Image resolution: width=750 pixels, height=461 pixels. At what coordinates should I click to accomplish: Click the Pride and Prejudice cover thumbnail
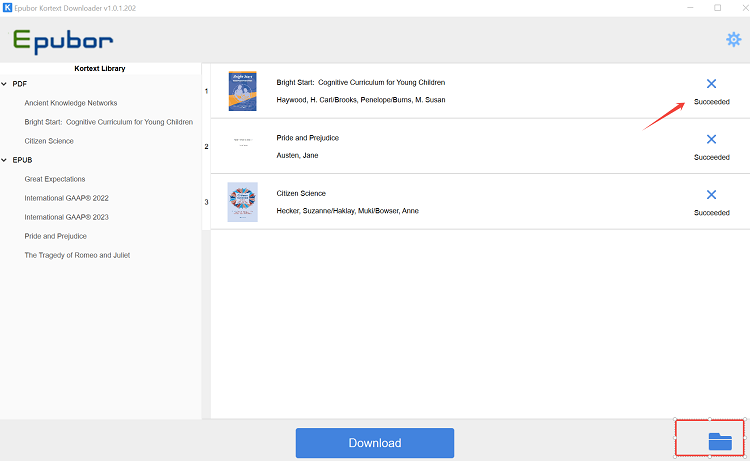243,142
